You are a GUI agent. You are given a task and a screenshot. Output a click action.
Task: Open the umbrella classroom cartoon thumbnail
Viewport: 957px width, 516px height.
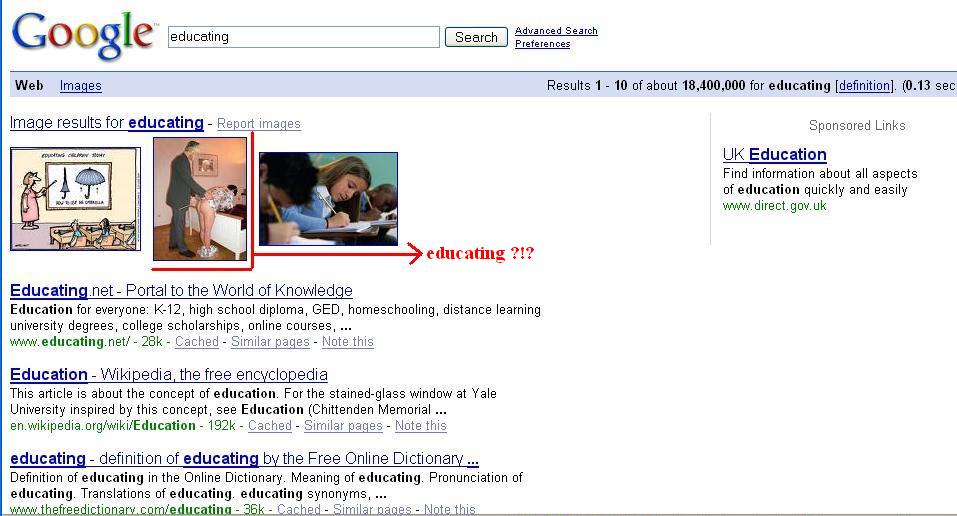click(x=75, y=199)
